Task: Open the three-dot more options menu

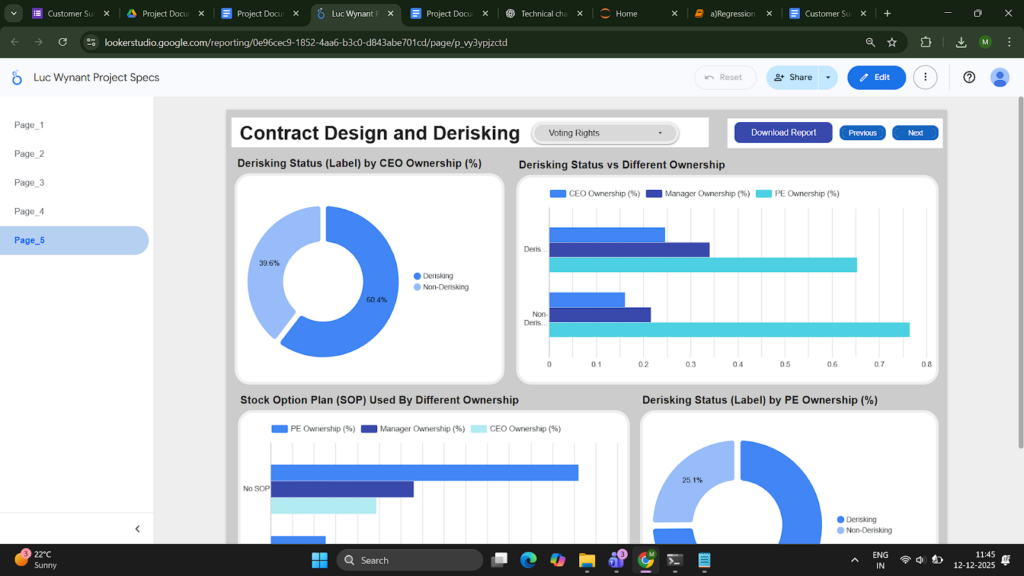Action: (926, 77)
